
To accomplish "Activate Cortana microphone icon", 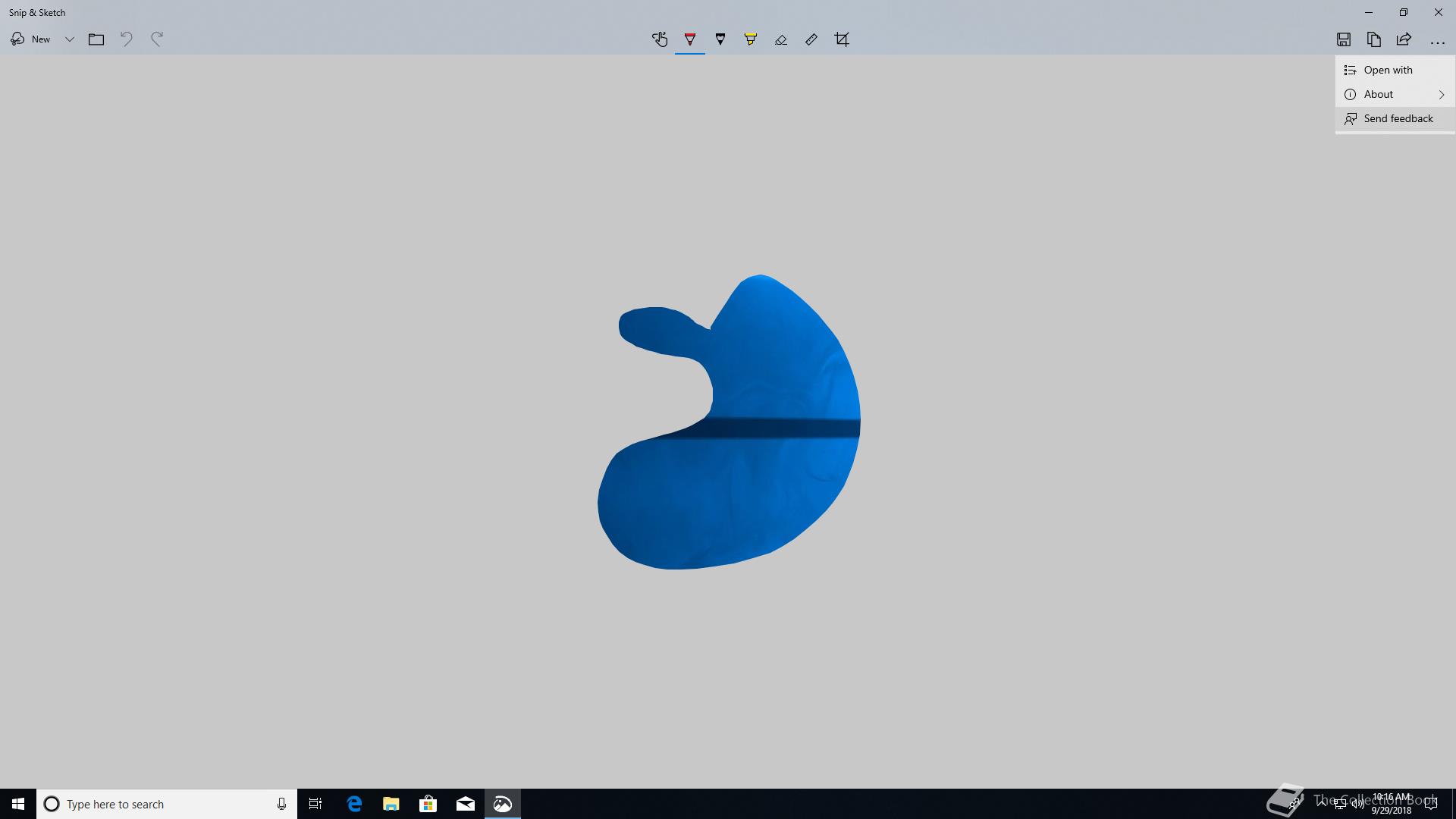I will click(x=281, y=804).
